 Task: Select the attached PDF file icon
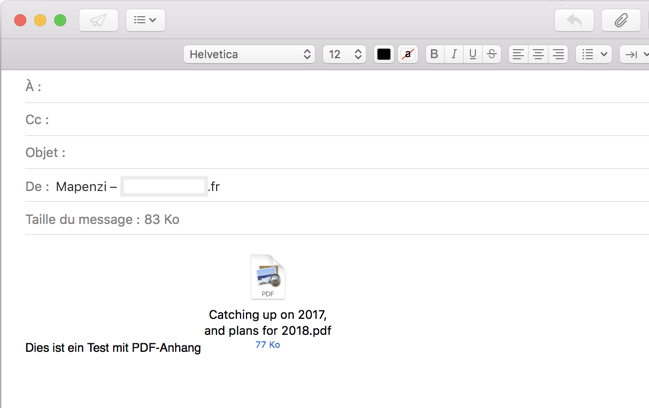(x=268, y=277)
